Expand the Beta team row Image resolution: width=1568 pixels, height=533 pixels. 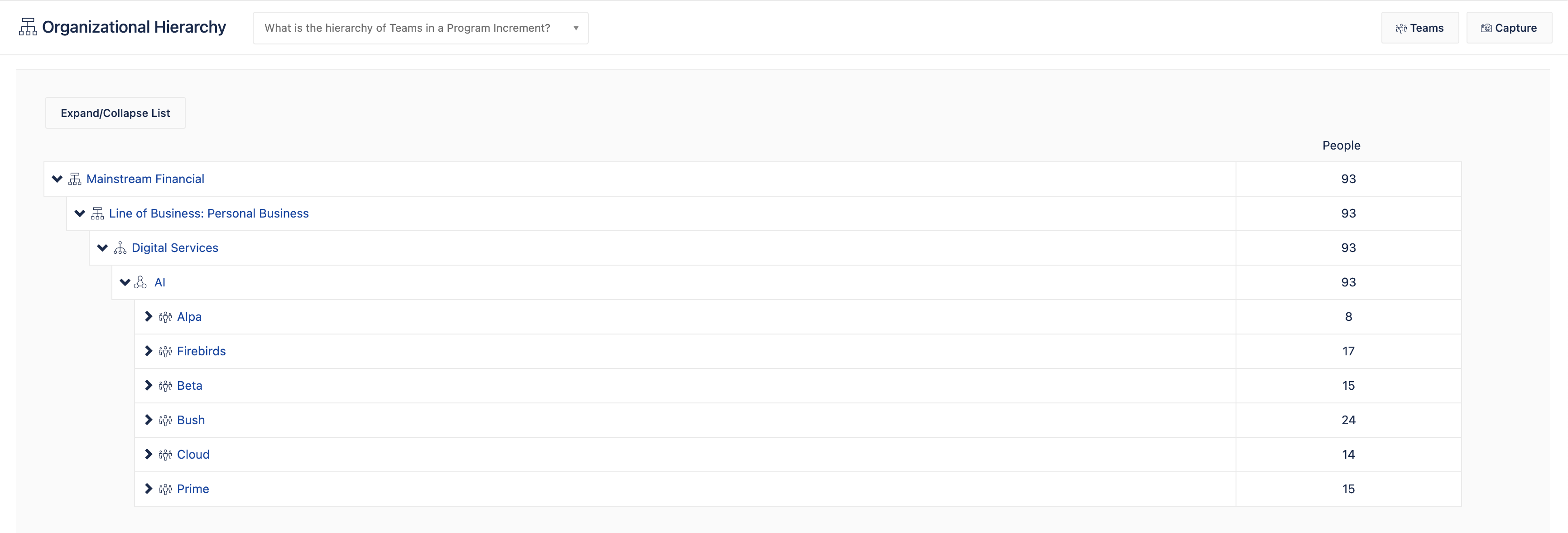click(149, 386)
